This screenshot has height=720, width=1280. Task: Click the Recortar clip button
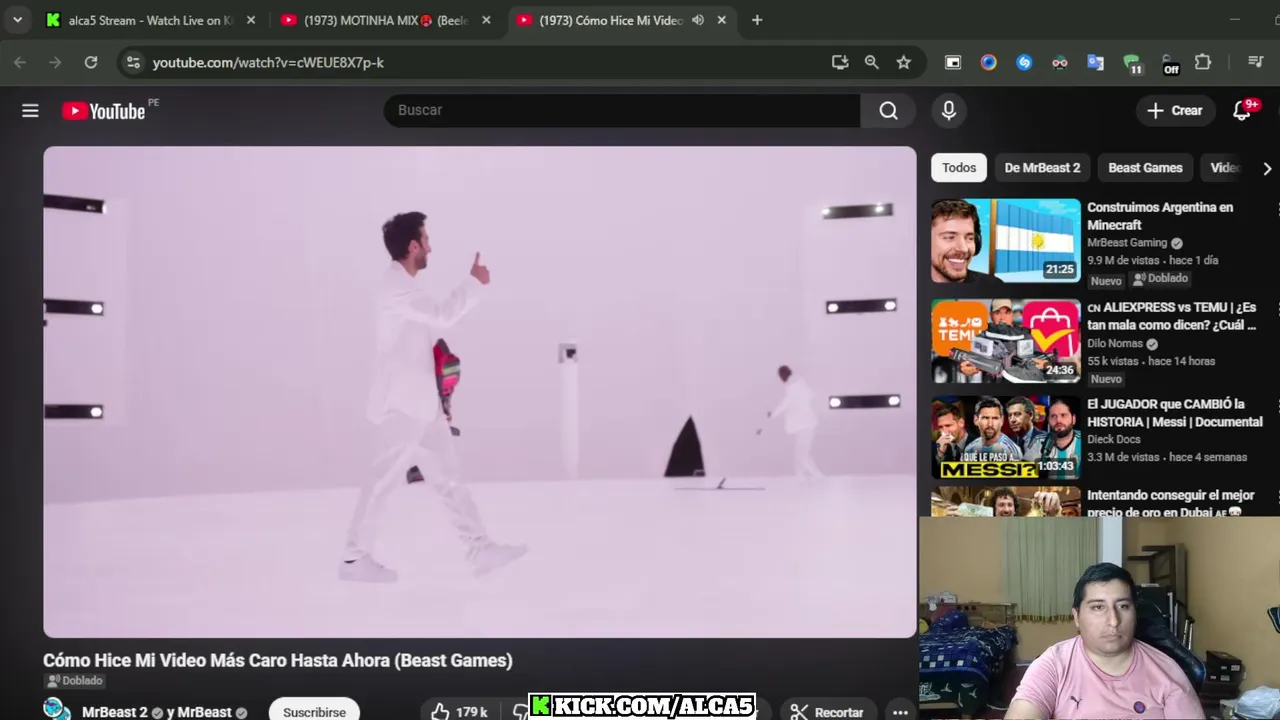[x=827, y=712]
